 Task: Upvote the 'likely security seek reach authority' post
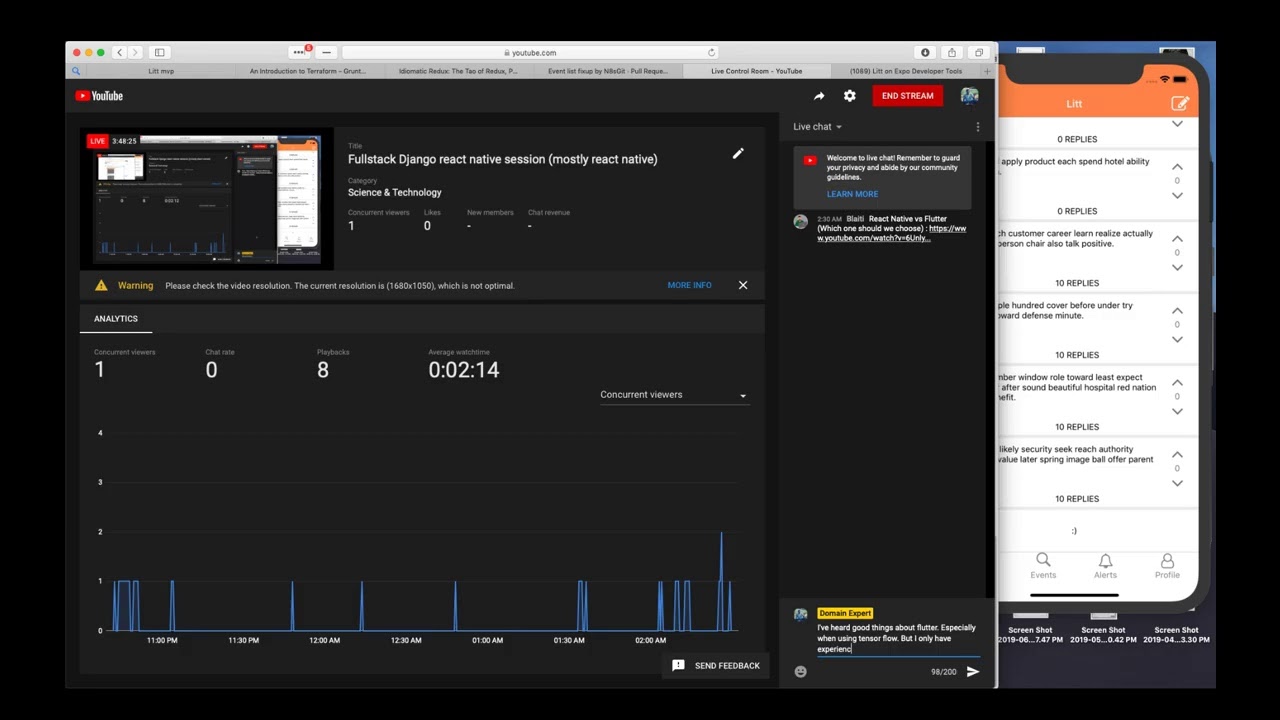click(1177, 455)
